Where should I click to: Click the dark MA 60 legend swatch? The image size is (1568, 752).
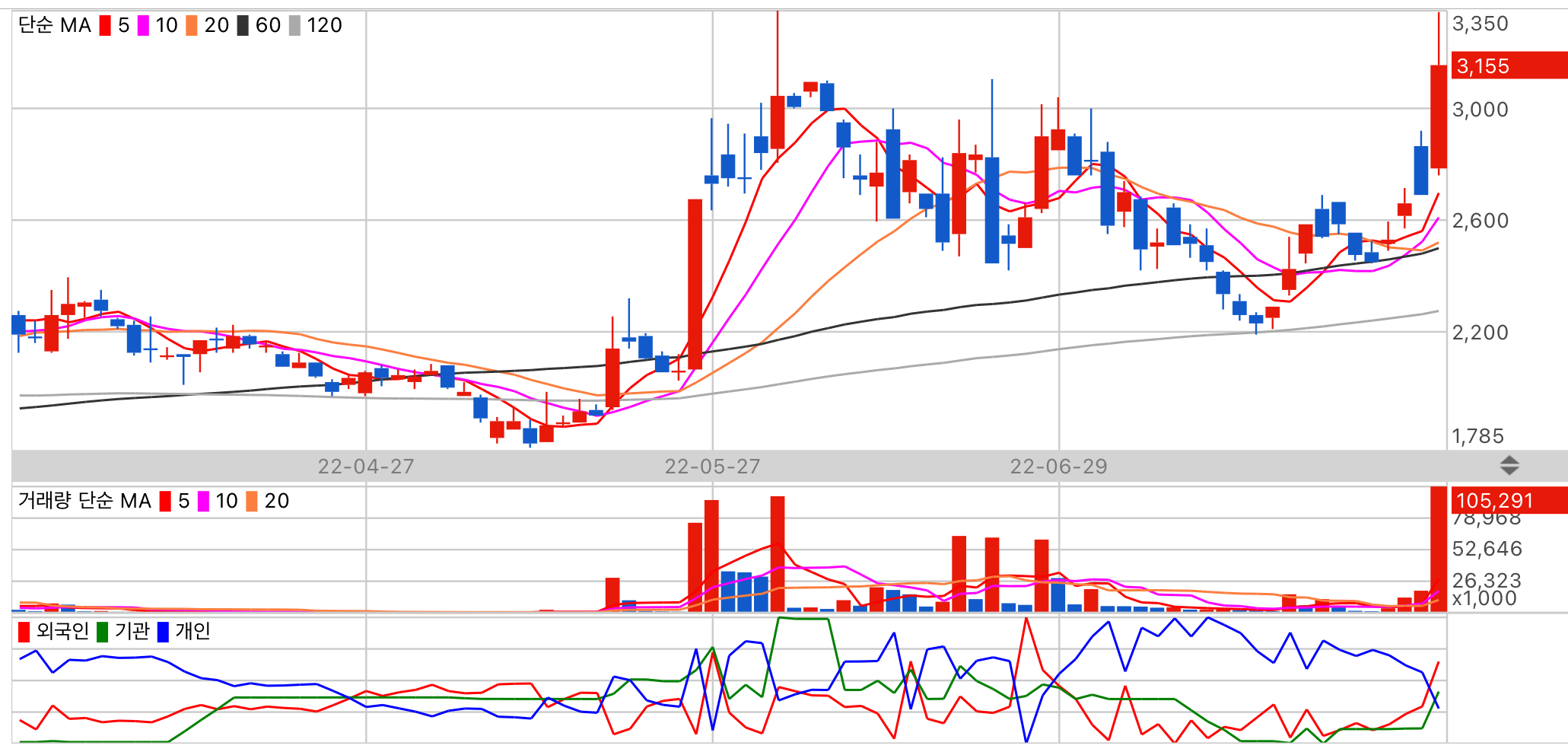click(243, 26)
